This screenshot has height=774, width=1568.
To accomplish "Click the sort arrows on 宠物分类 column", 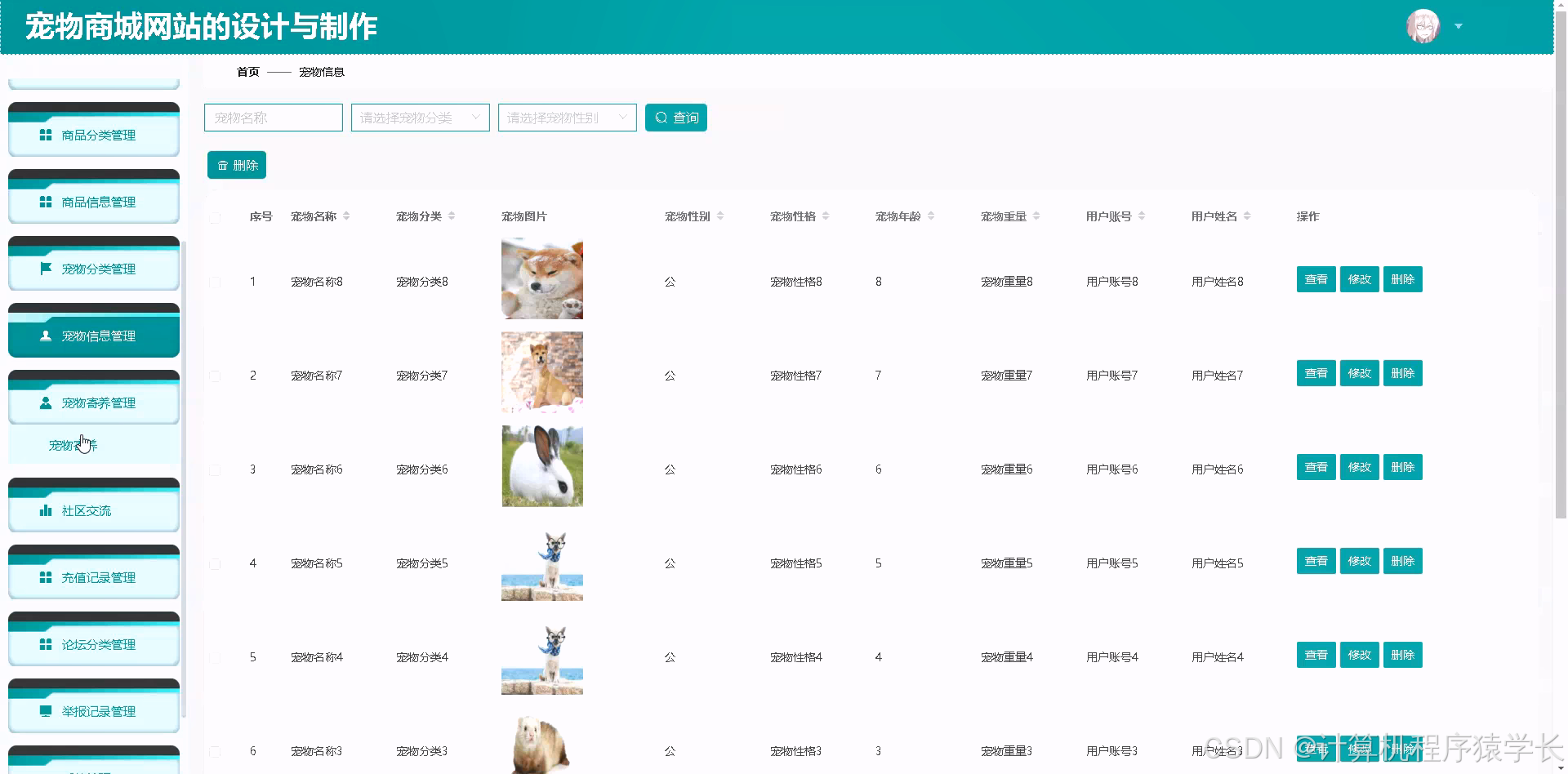I will pyautogui.click(x=452, y=216).
